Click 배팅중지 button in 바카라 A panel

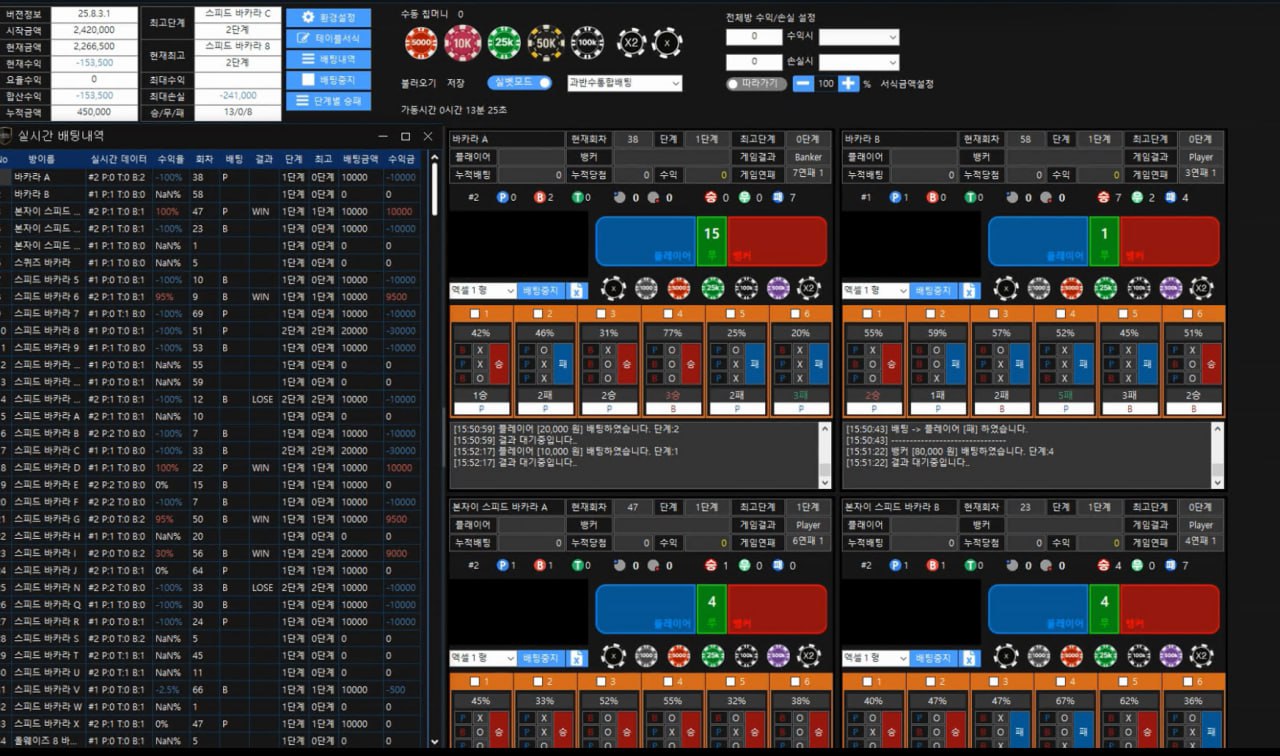[x=543, y=291]
